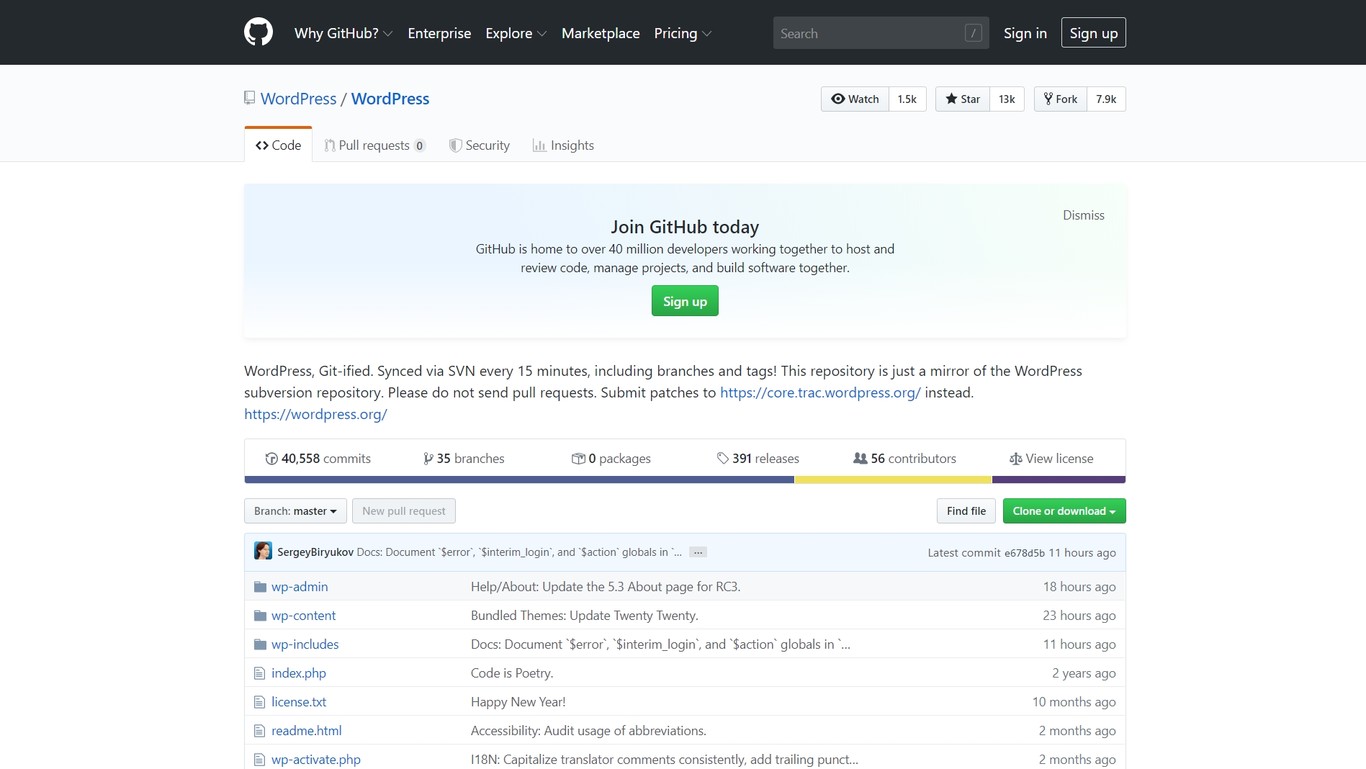Viewport: 1366px width, 769px height.
Task: Click the folder icon beside wp-content
Action: [x=259, y=615]
